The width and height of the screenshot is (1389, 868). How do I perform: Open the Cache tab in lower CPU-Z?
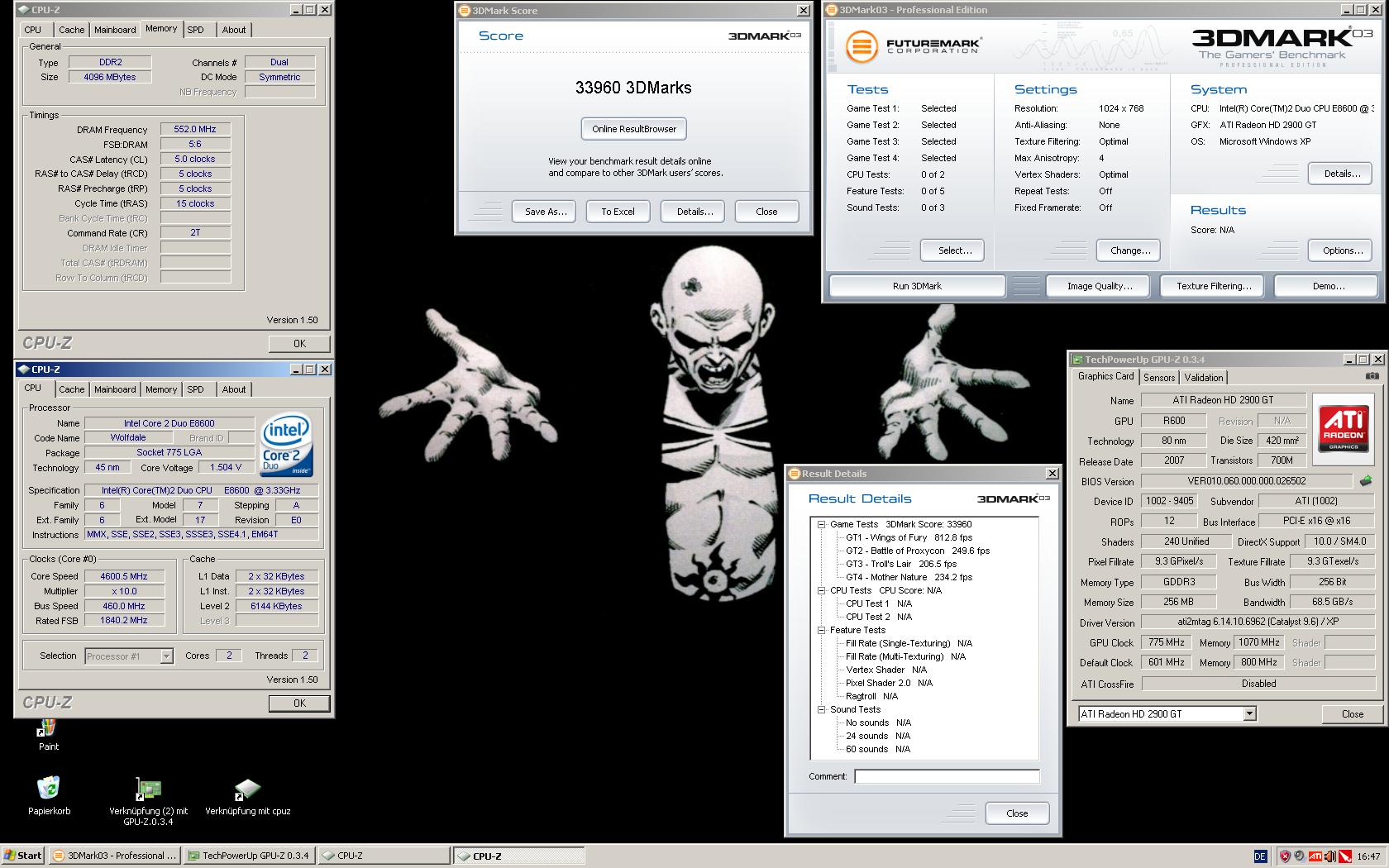click(71, 389)
